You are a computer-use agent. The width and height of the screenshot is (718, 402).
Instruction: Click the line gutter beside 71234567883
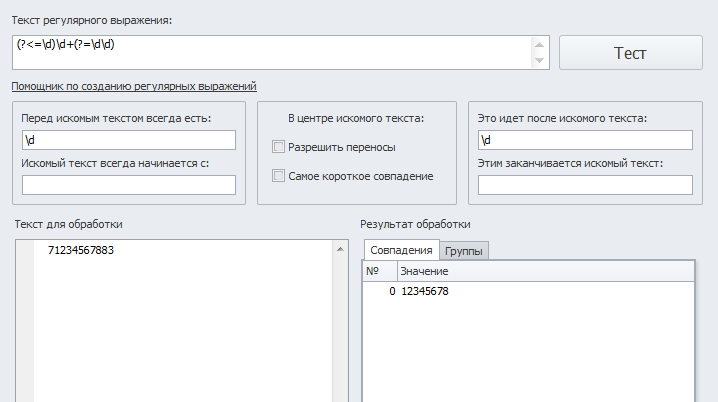pyautogui.click(x=25, y=250)
